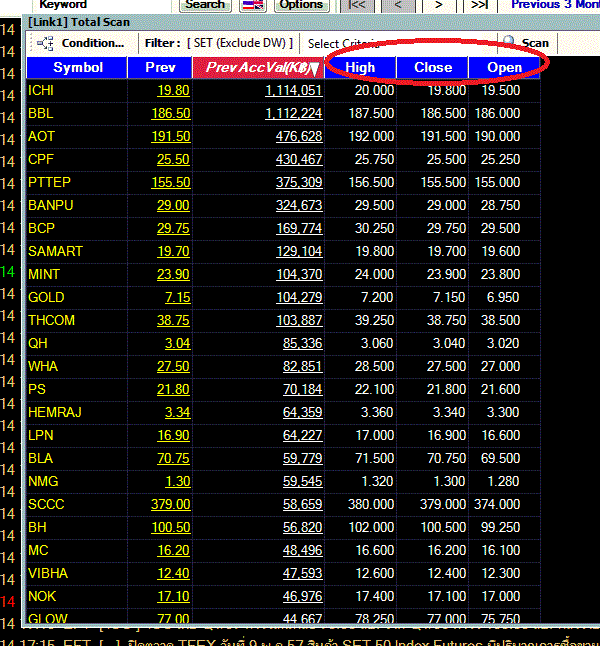Click the Condition tree icon
This screenshot has width=600, height=646.
click(x=45, y=43)
